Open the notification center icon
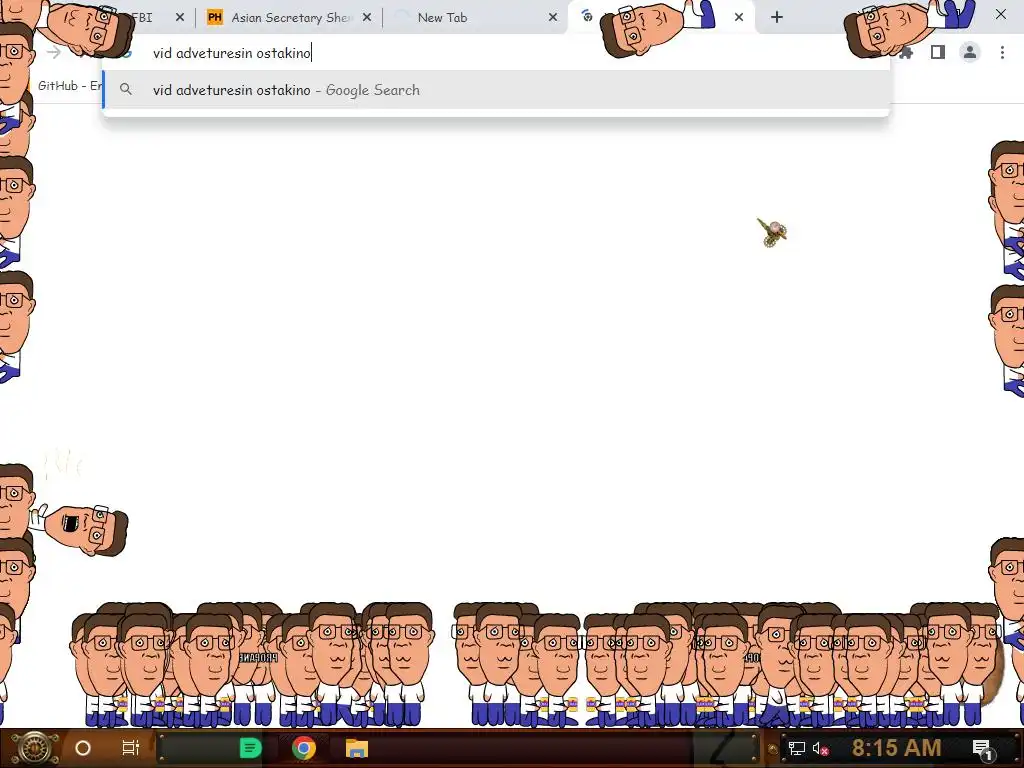Image resolution: width=1024 pixels, height=768 pixels. (983, 748)
